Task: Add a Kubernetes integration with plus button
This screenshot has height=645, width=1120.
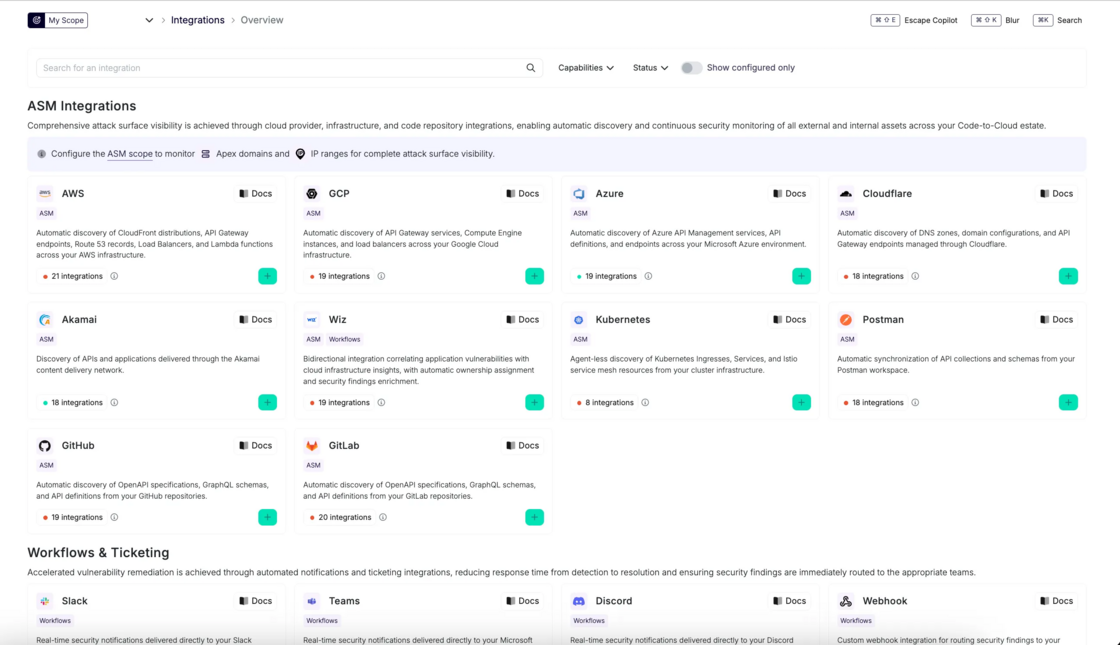Action: (x=801, y=403)
